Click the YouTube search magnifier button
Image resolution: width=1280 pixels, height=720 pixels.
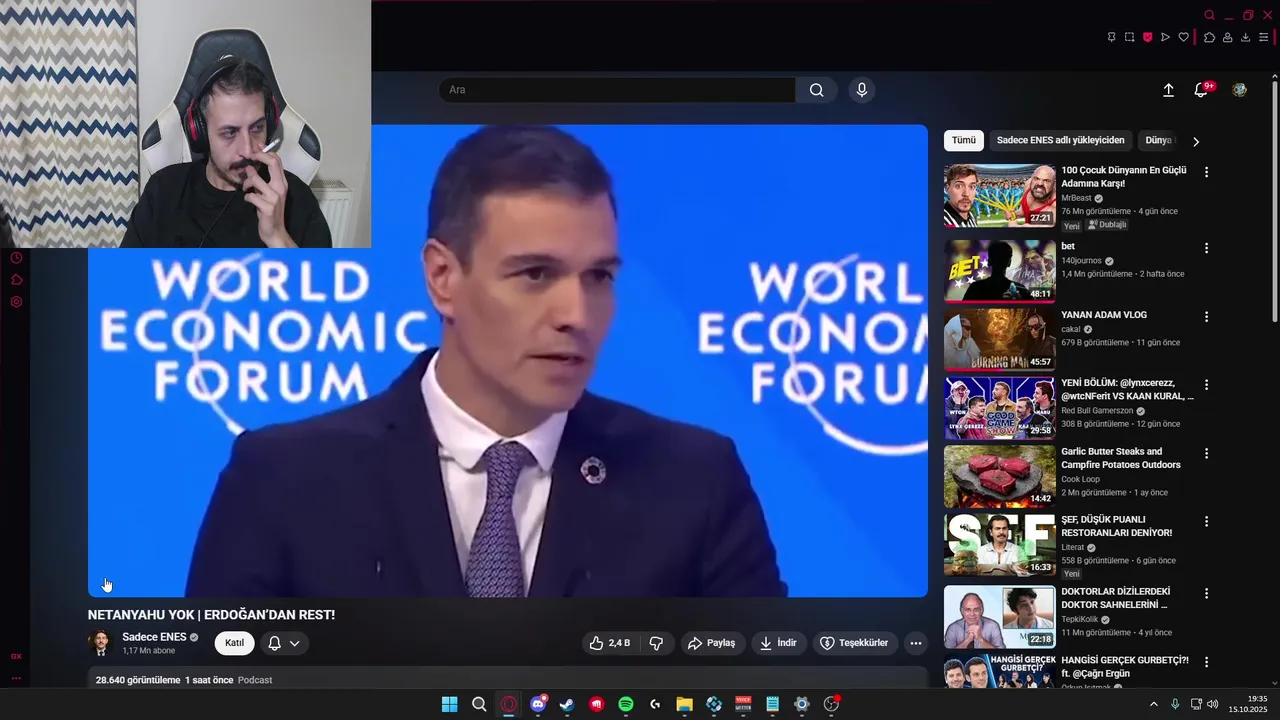coord(817,90)
